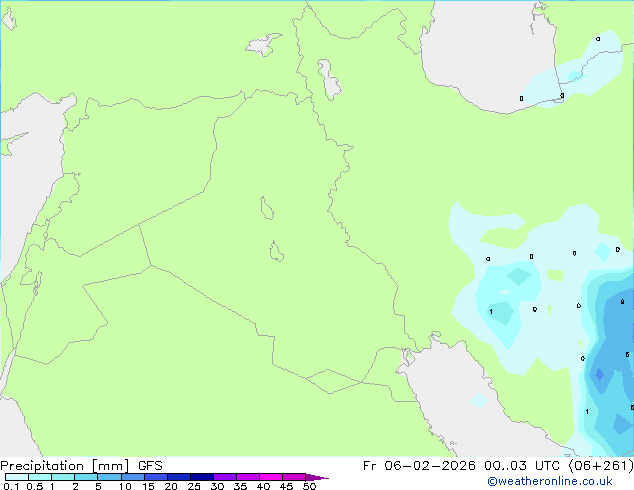Click the 45 to 50 mm legend swatch
The height and width of the screenshot is (490, 634).
[294, 477]
